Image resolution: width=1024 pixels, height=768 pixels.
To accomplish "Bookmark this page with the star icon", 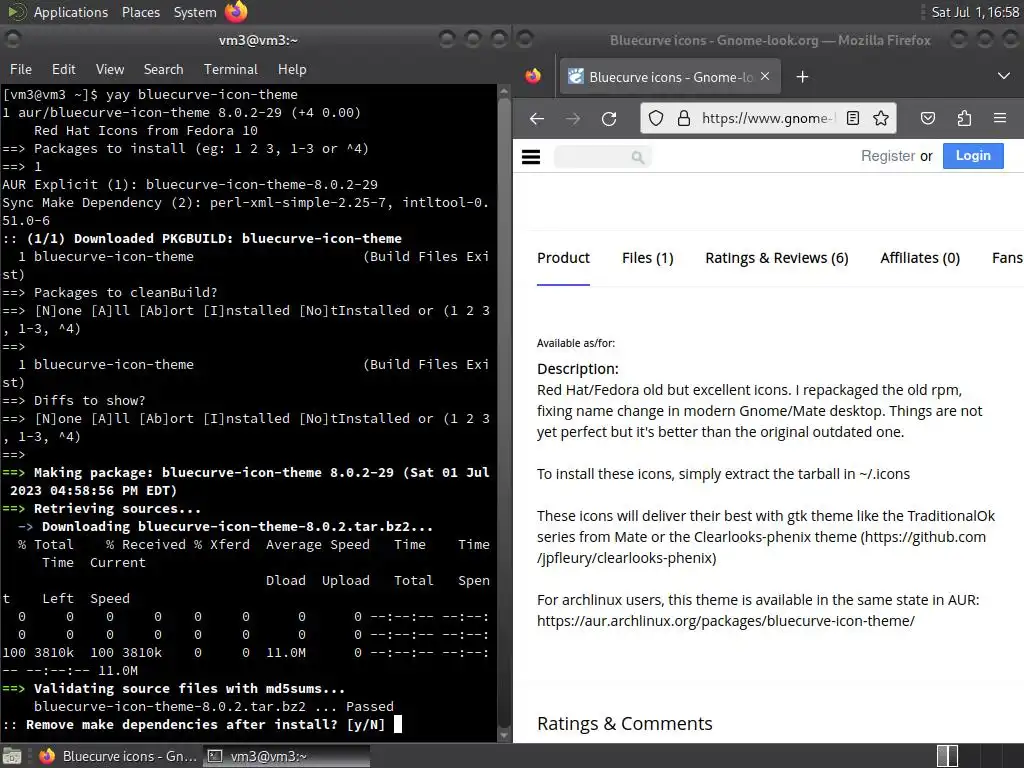I will tap(881, 118).
